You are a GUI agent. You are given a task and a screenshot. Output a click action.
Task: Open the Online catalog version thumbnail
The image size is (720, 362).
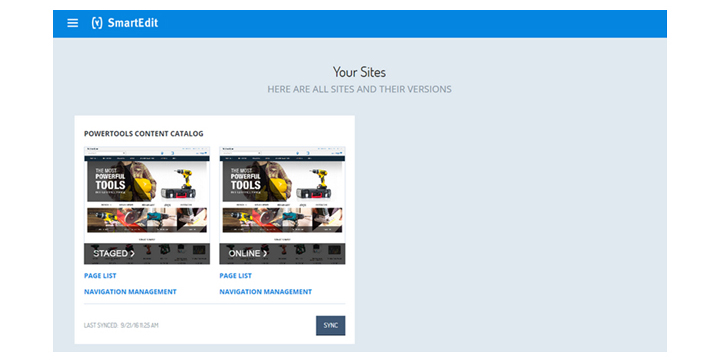282,205
